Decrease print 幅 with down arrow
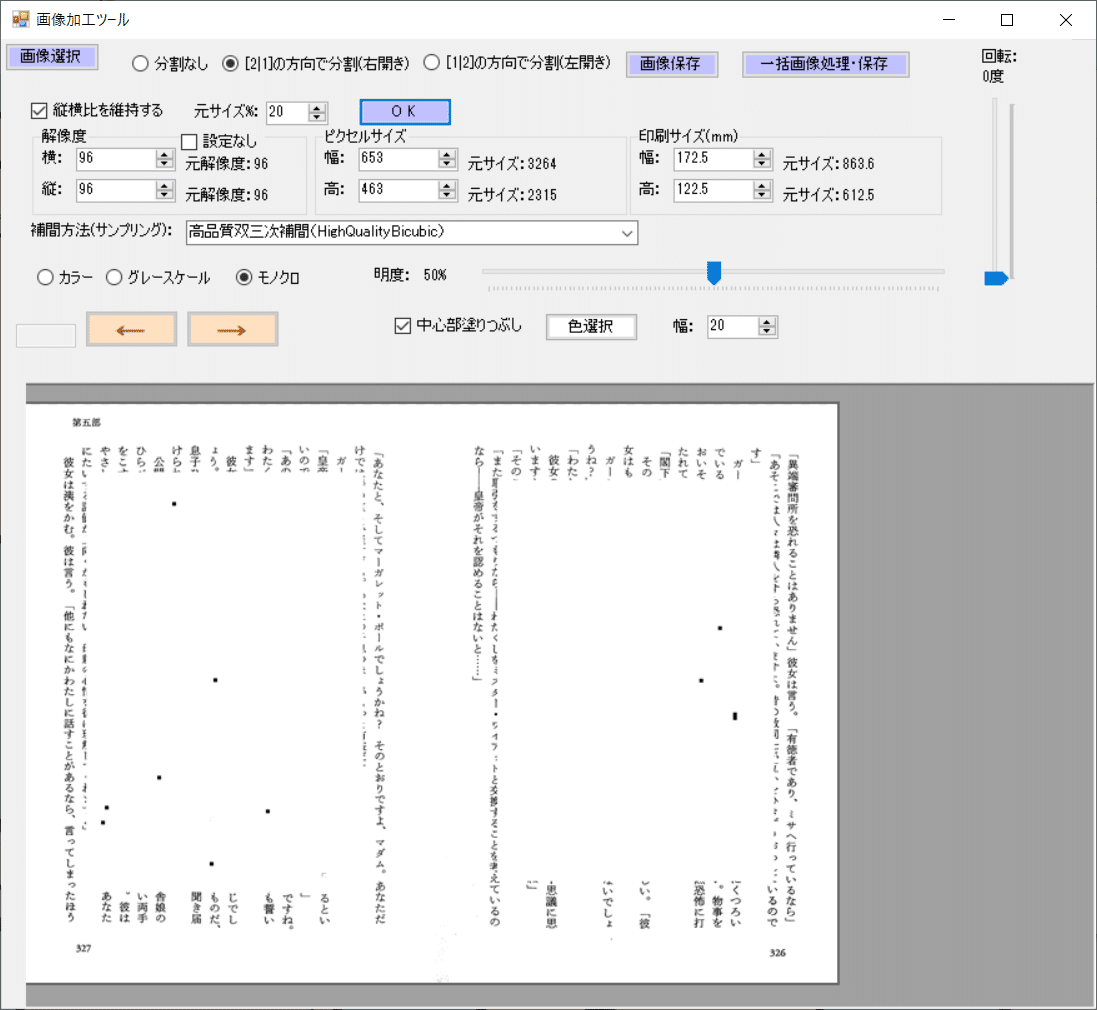Viewport: 1097px width, 1010px height. click(x=762, y=164)
